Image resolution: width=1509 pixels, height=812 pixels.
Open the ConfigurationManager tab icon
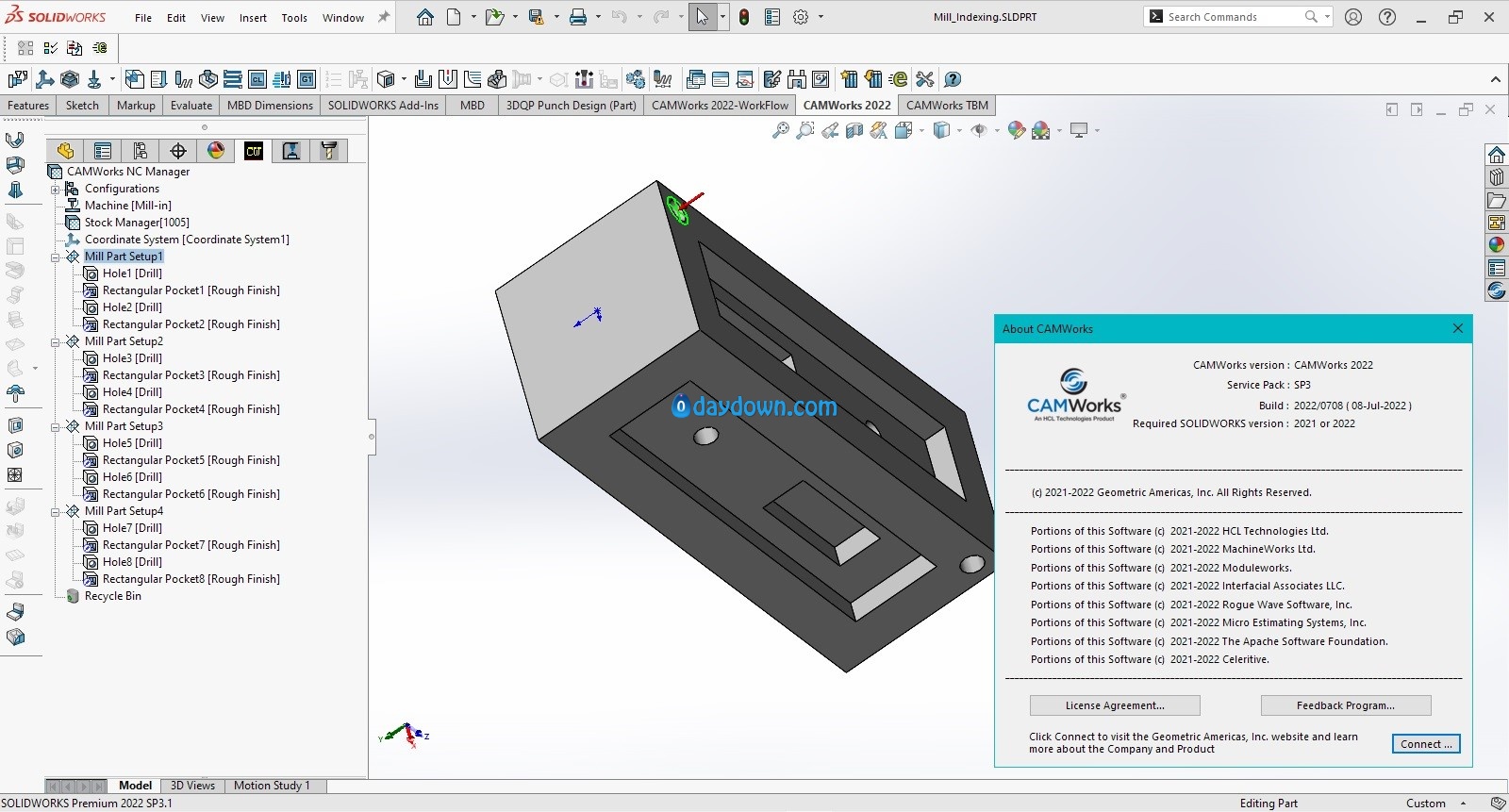pyautogui.click(x=140, y=151)
